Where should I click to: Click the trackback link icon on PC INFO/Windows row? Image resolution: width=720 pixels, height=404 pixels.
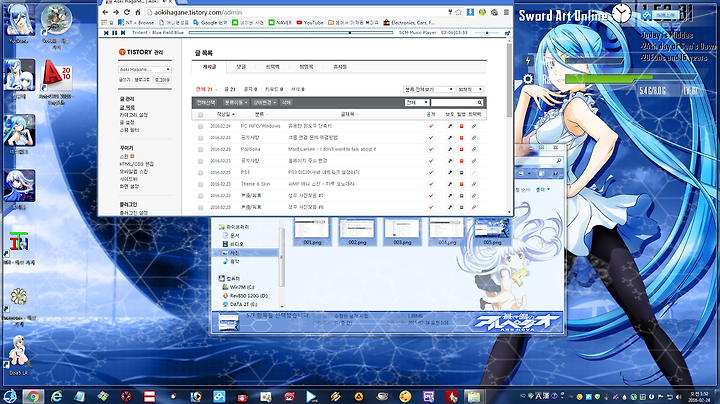pyautogui.click(x=474, y=126)
